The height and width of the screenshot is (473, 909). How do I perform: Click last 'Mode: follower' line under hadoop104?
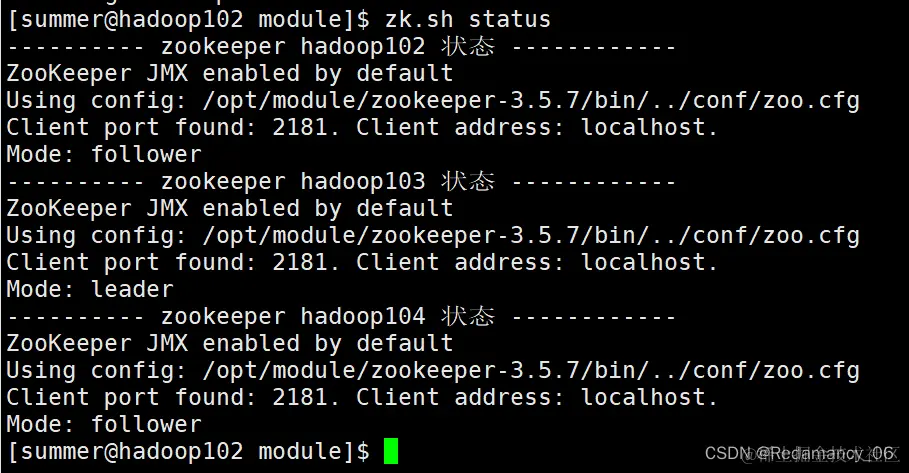click(104, 424)
